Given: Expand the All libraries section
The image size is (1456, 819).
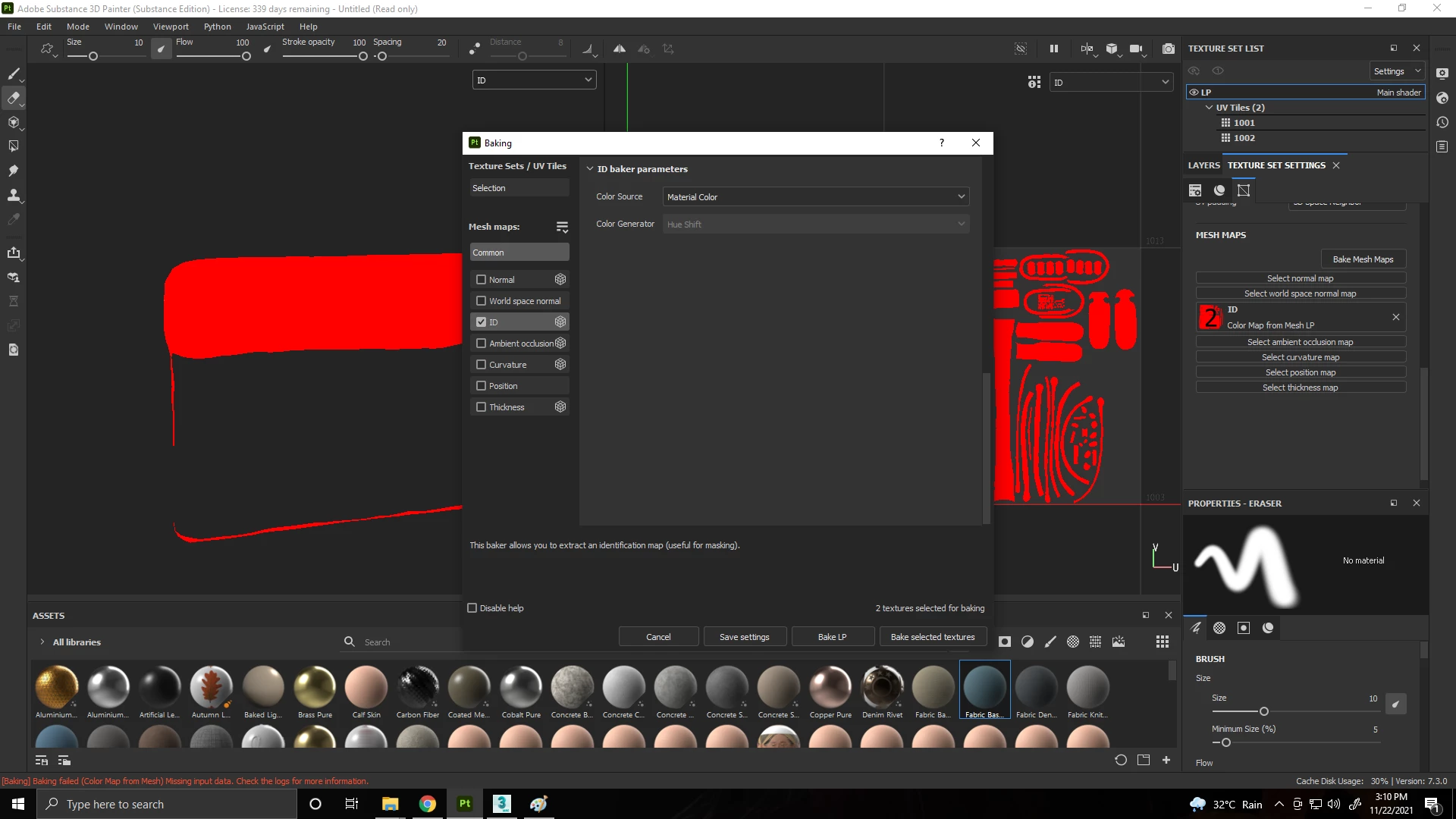Looking at the screenshot, I should click(x=42, y=642).
